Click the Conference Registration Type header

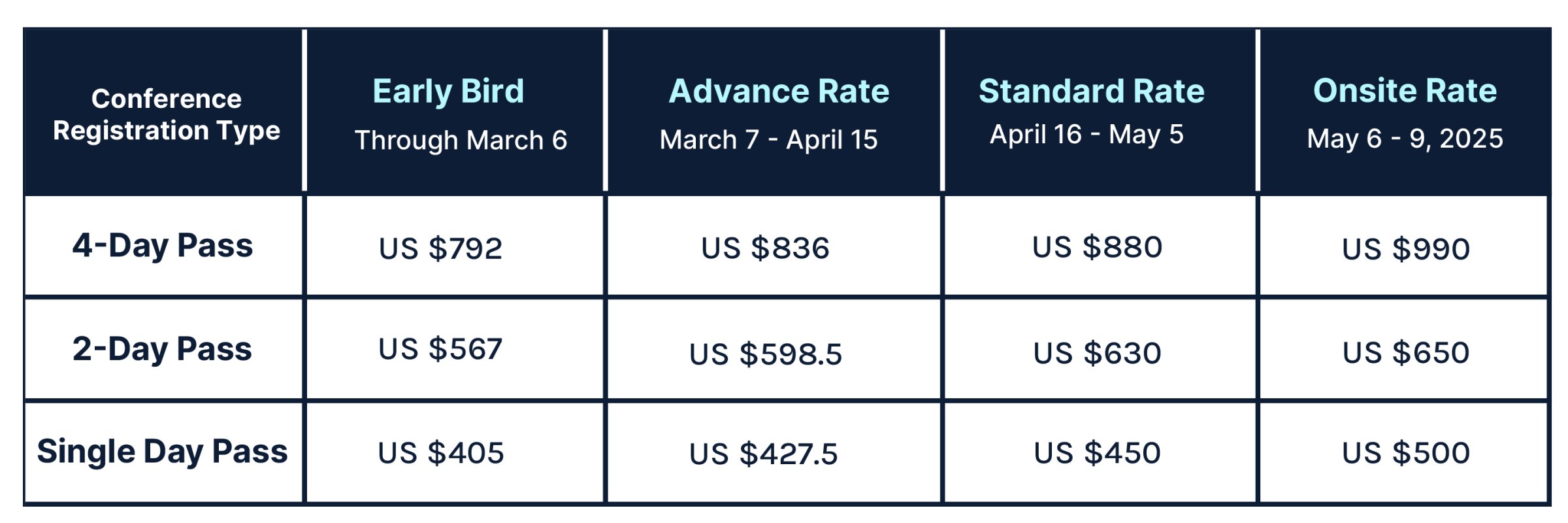pyautogui.click(x=166, y=114)
